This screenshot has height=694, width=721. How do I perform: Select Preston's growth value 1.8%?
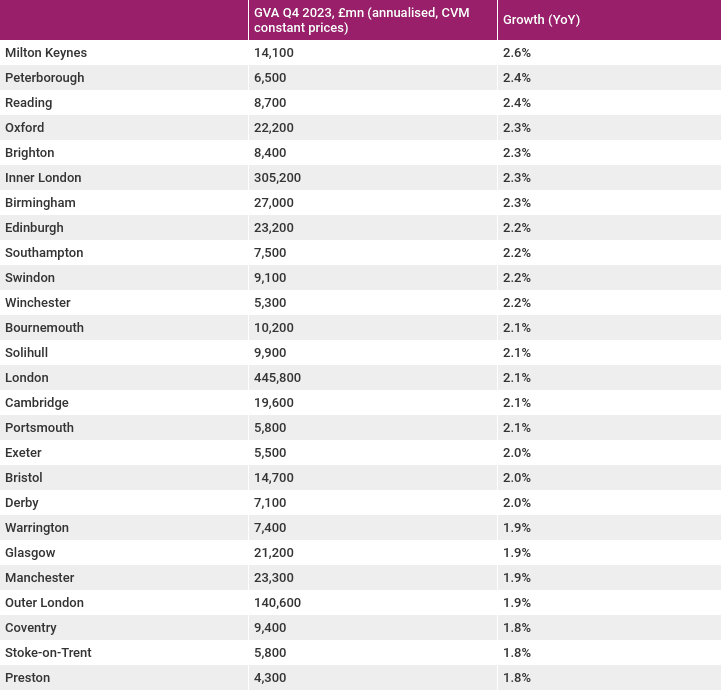tap(516, 677)
